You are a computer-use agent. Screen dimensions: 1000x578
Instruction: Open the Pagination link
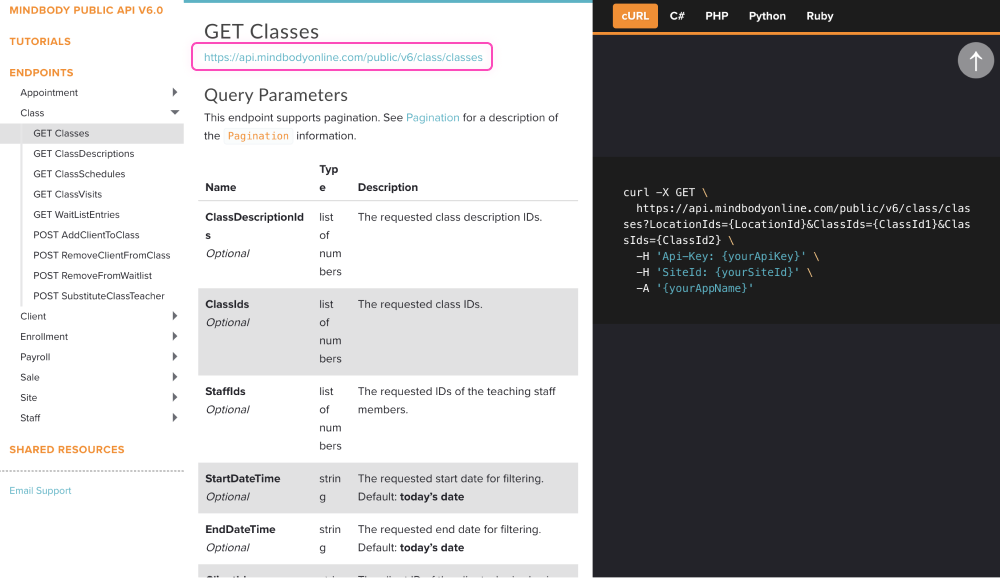(x=432, y=118)
